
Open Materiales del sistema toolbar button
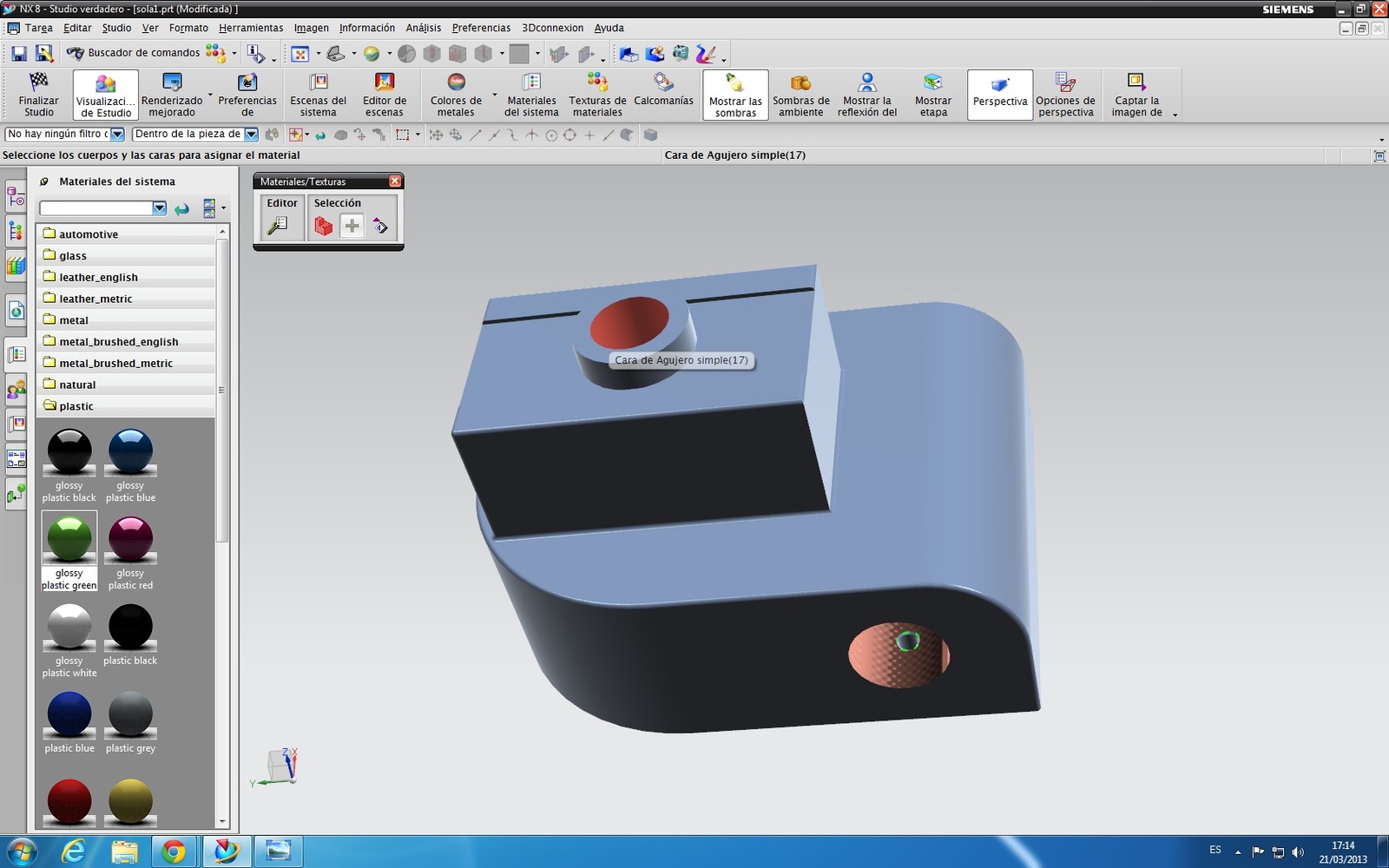[531, 95]
